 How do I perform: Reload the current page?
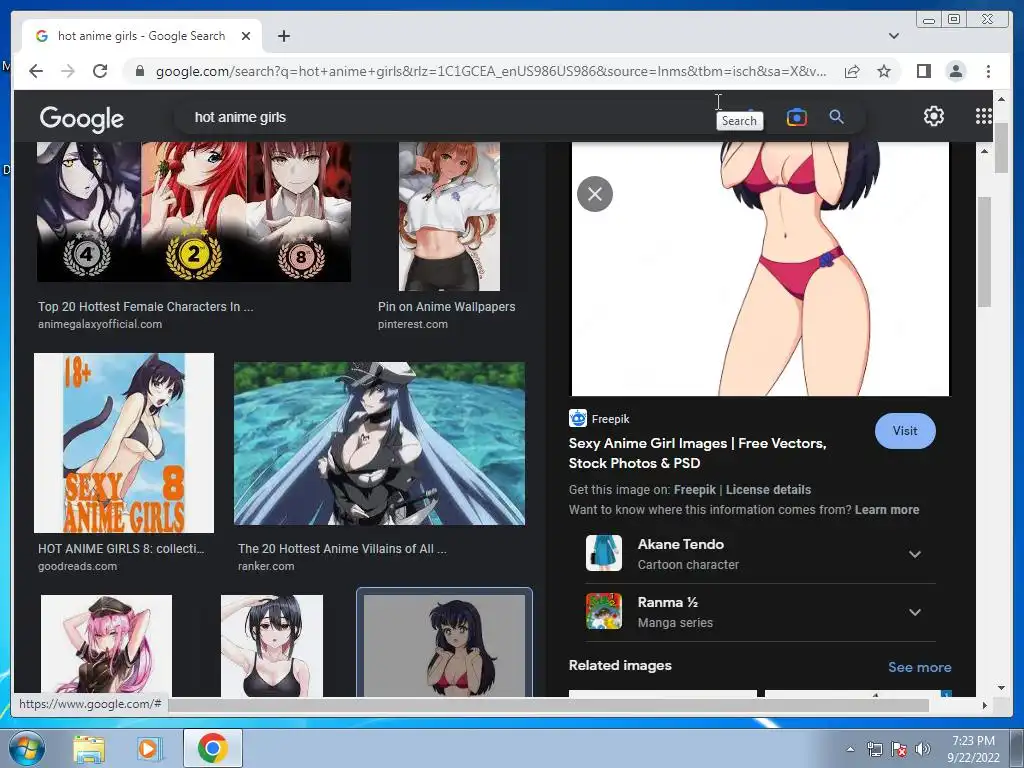99,71
